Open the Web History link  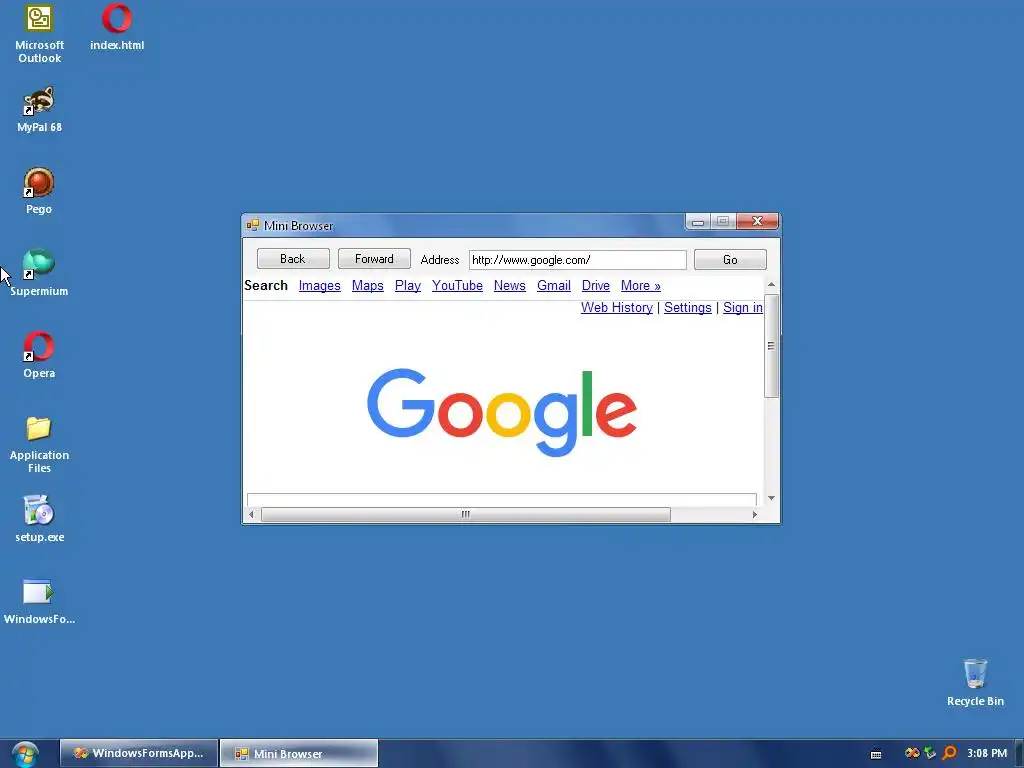[616, 308]
